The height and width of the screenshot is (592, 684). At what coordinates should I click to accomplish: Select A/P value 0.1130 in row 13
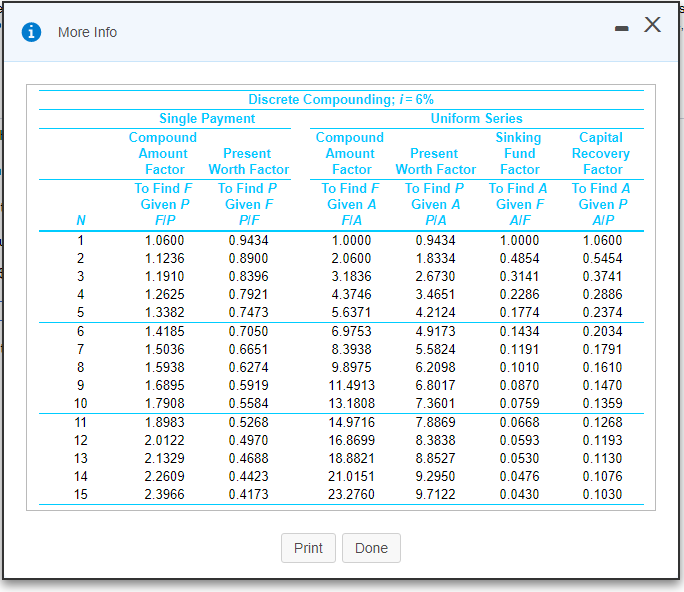[x=602, y=459]
